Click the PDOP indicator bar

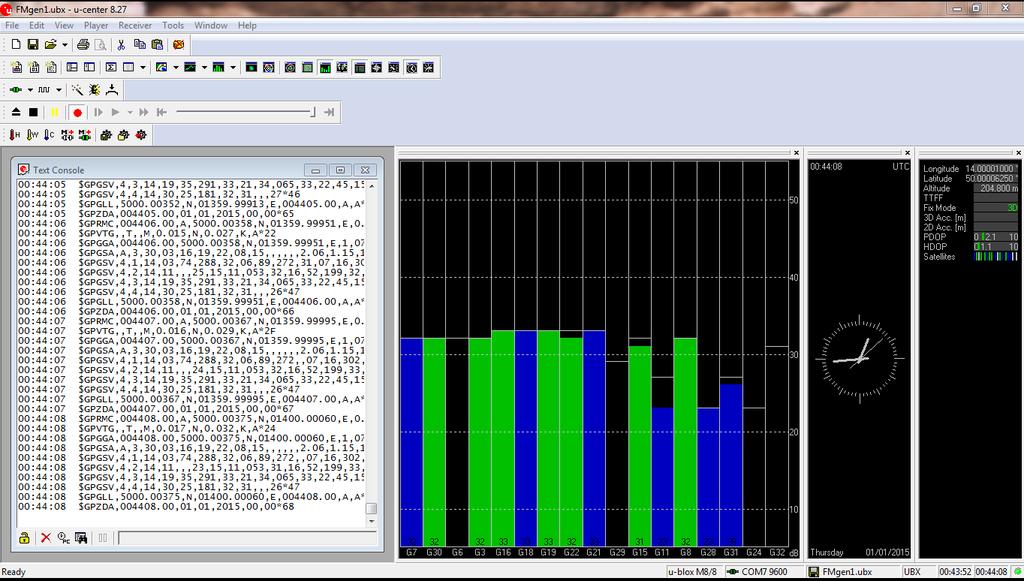(996, 237)
